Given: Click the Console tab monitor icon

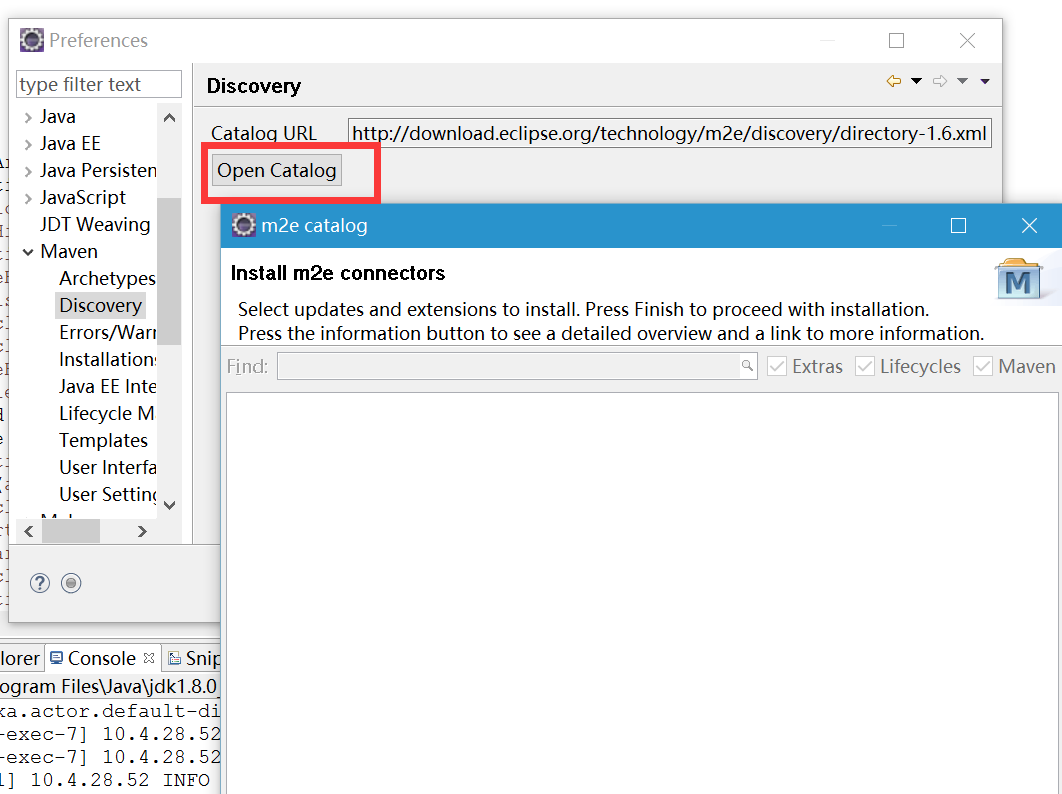Looking at the screenshot, I should (x=57, y=658).
